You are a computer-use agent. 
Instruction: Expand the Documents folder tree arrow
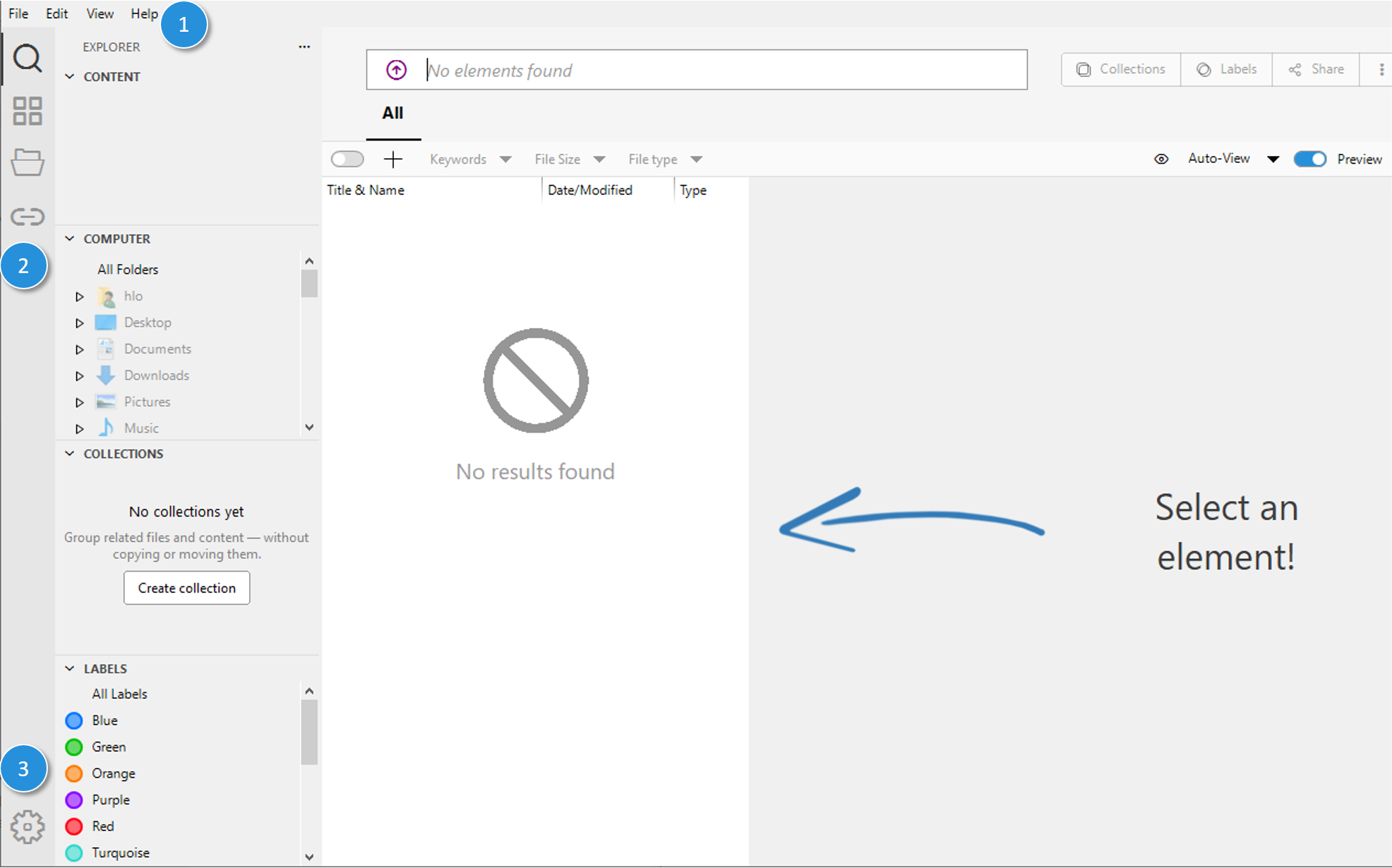[80, 349]
